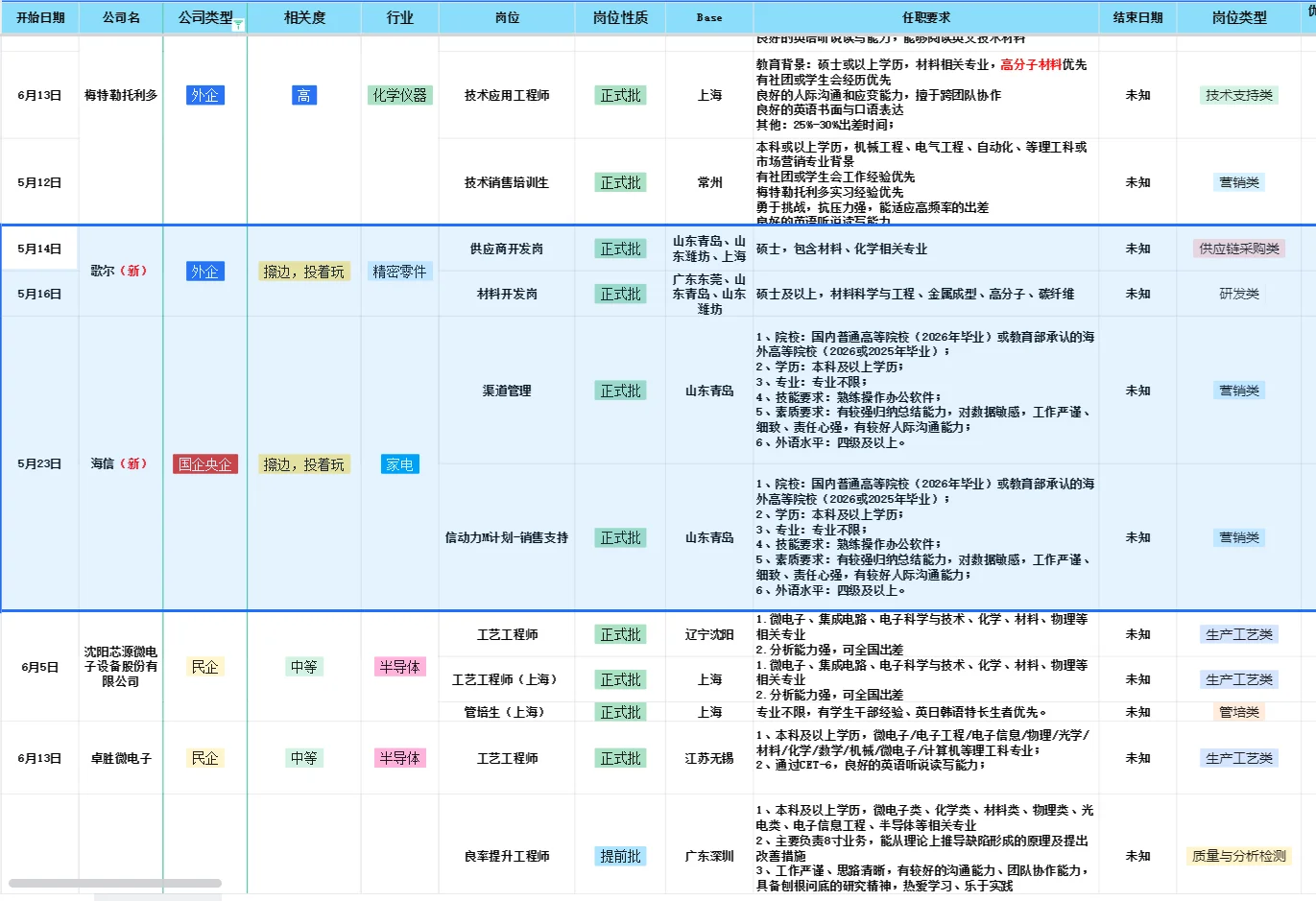Click the 工艺工程师（上海） cell
Screen dimensions: 1316x901
[x=507, y=679]
